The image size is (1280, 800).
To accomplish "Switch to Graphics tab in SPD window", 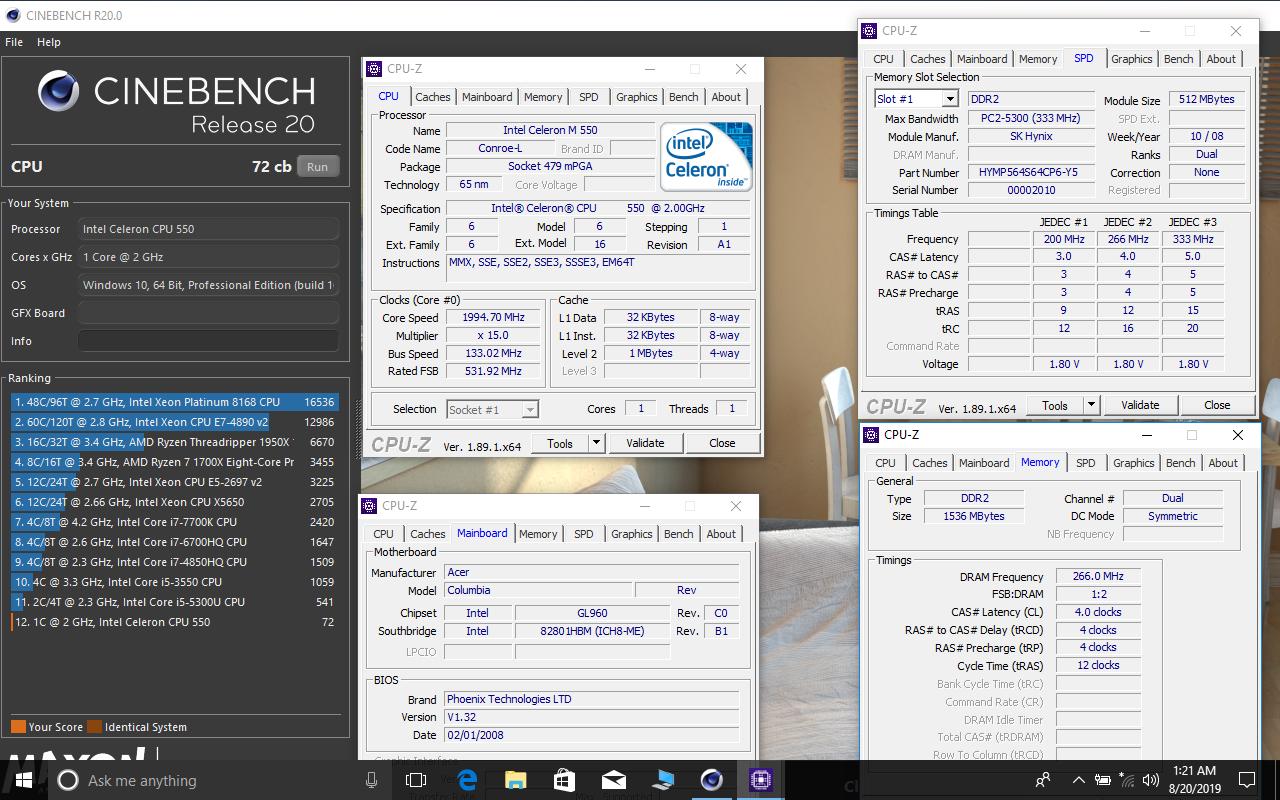I will point(1132,59).
